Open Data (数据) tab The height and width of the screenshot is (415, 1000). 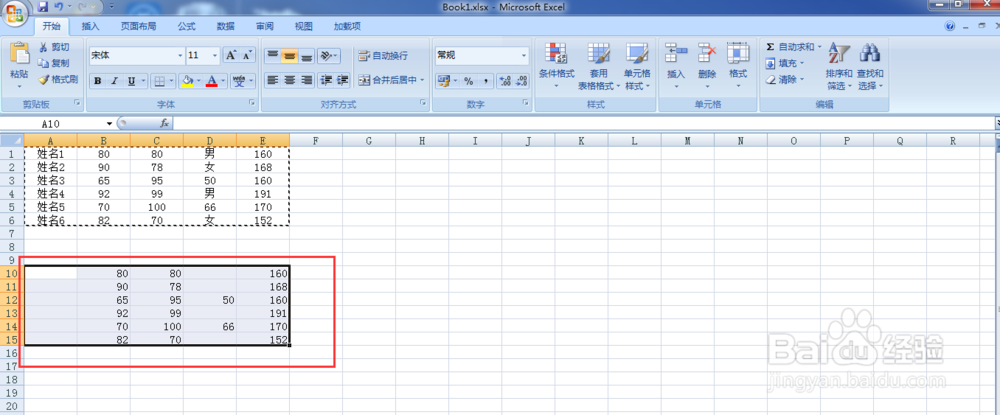pyautogui.click(x=225, y=26)
